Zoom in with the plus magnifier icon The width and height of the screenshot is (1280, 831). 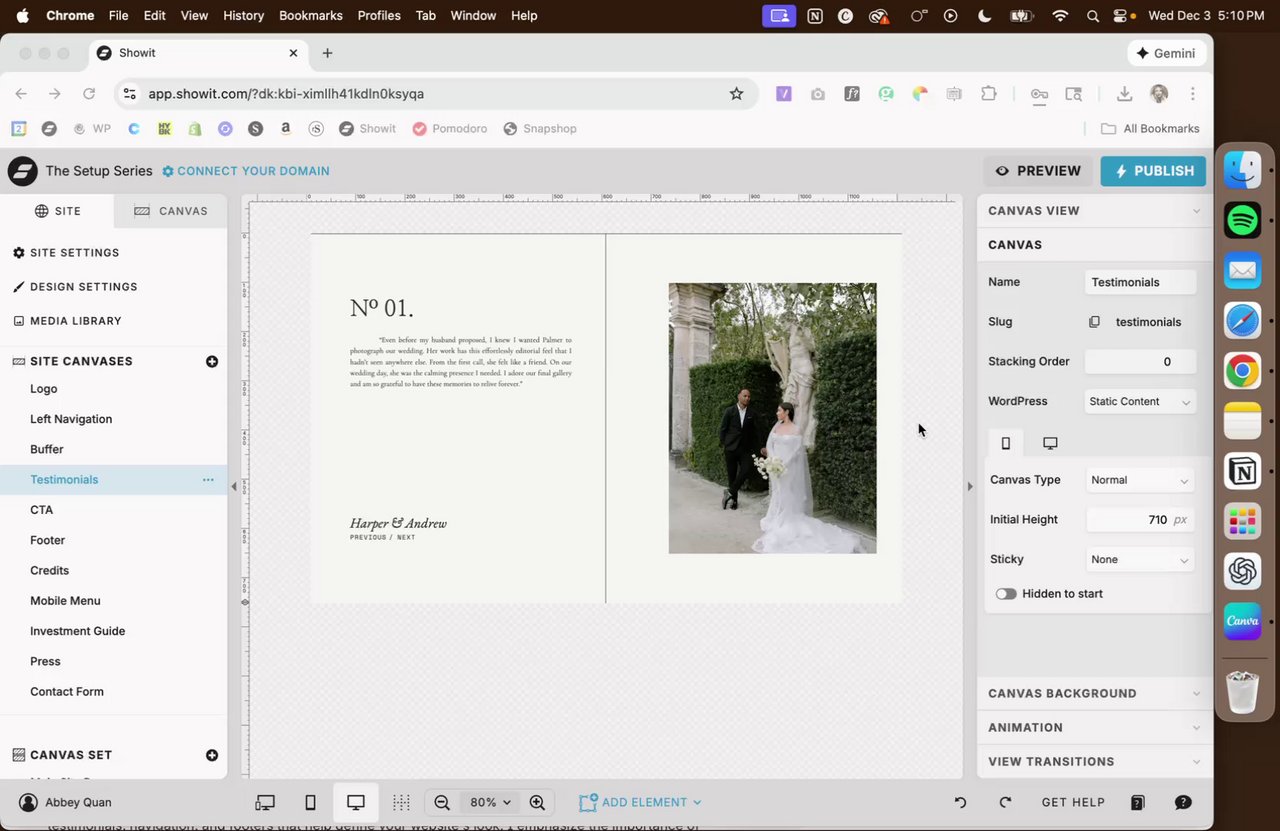point(537,802)
